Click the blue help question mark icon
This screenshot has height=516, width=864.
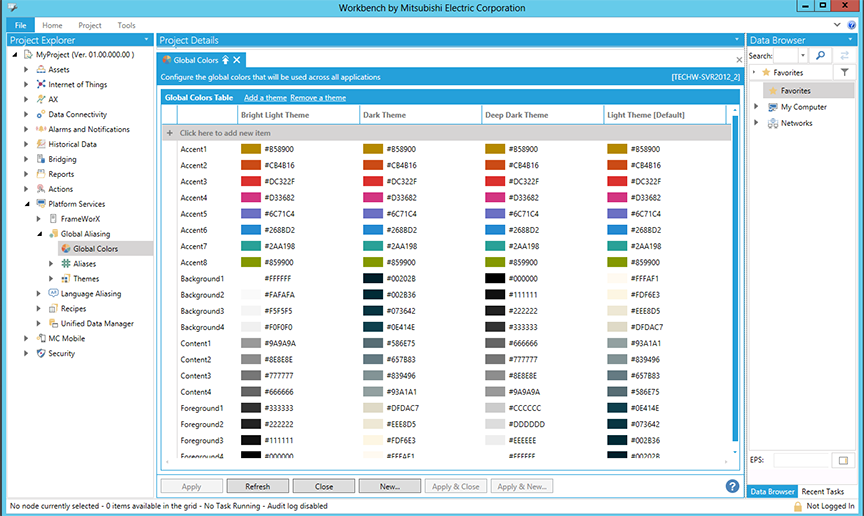coord(732,486)
